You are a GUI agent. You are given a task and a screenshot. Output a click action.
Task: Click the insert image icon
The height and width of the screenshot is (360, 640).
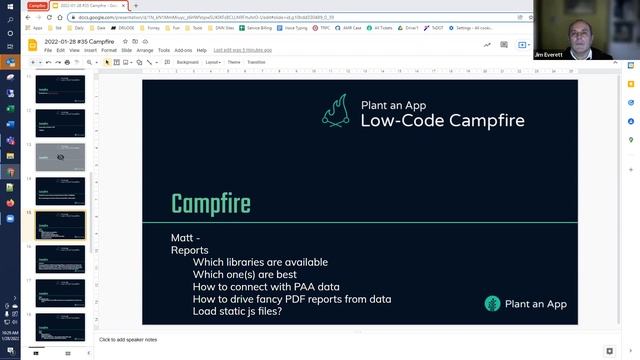click(x=126, y=62)
